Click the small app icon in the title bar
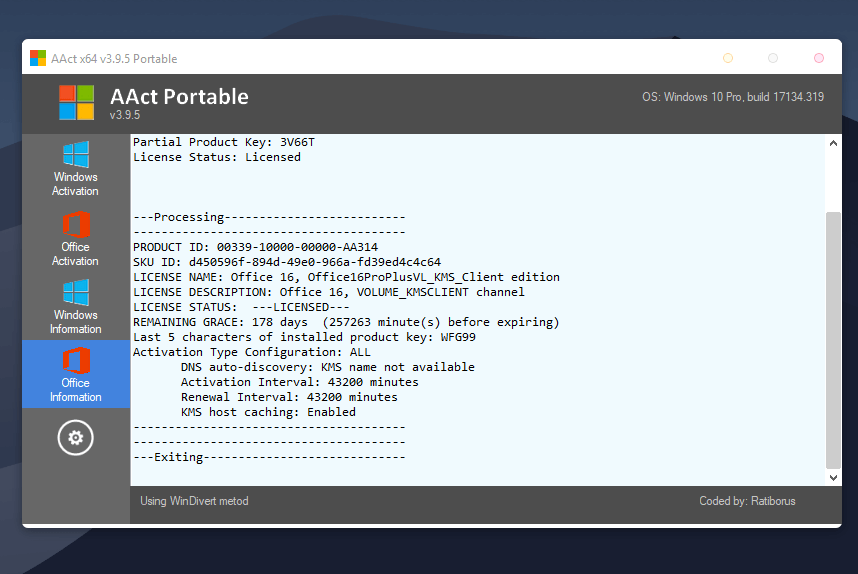This screenshot has width=858, height=574. 38,58
